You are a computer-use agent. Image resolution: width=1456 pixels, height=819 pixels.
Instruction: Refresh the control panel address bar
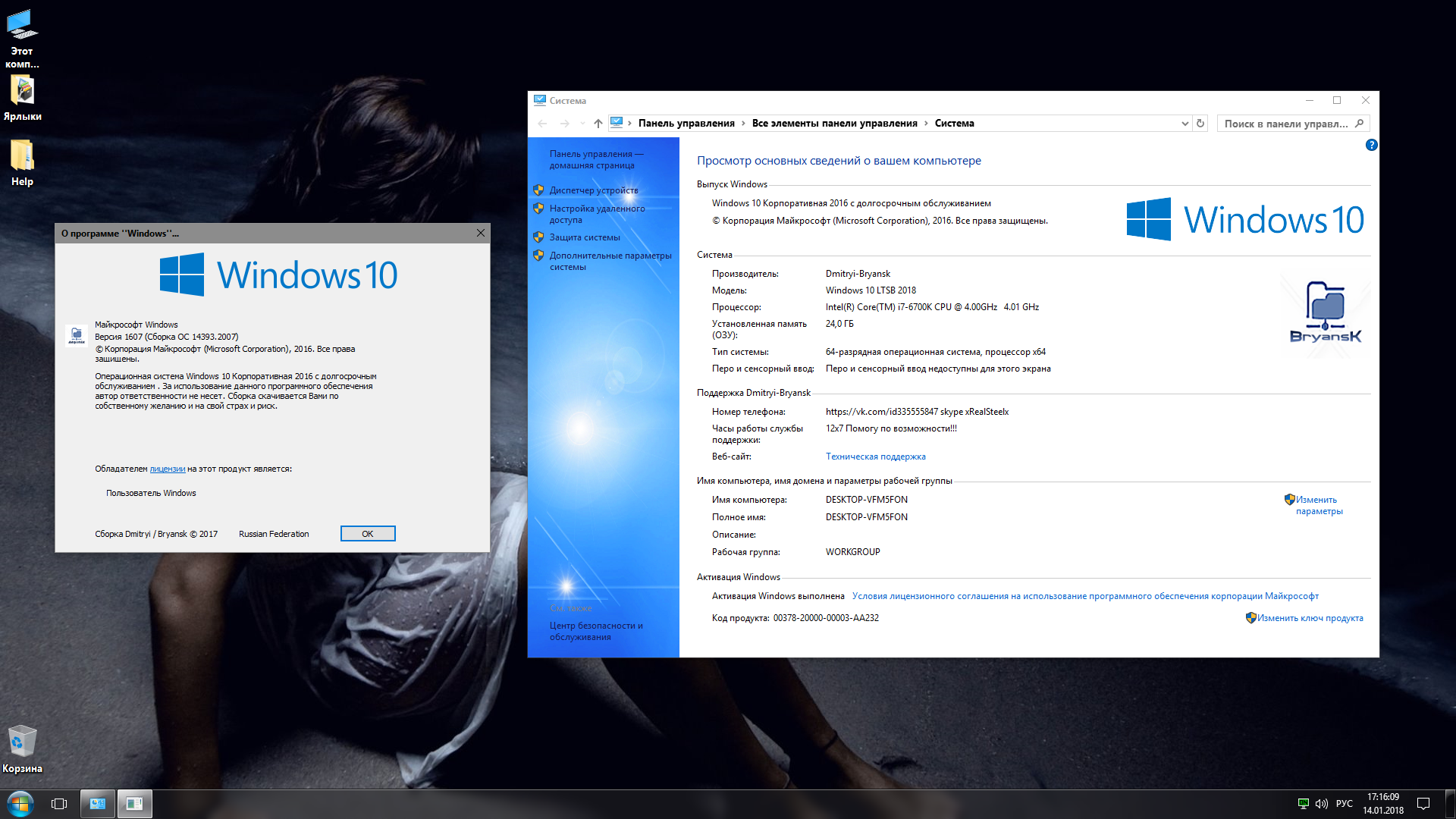1200,124
